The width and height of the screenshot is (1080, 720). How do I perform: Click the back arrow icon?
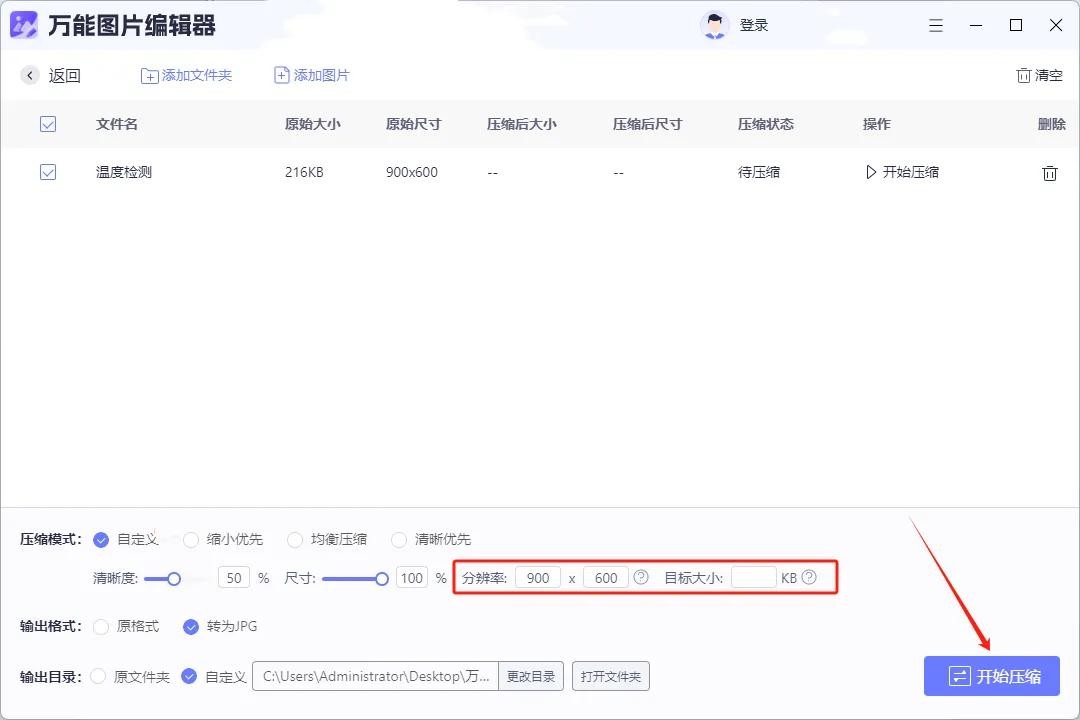pos(30,76)
